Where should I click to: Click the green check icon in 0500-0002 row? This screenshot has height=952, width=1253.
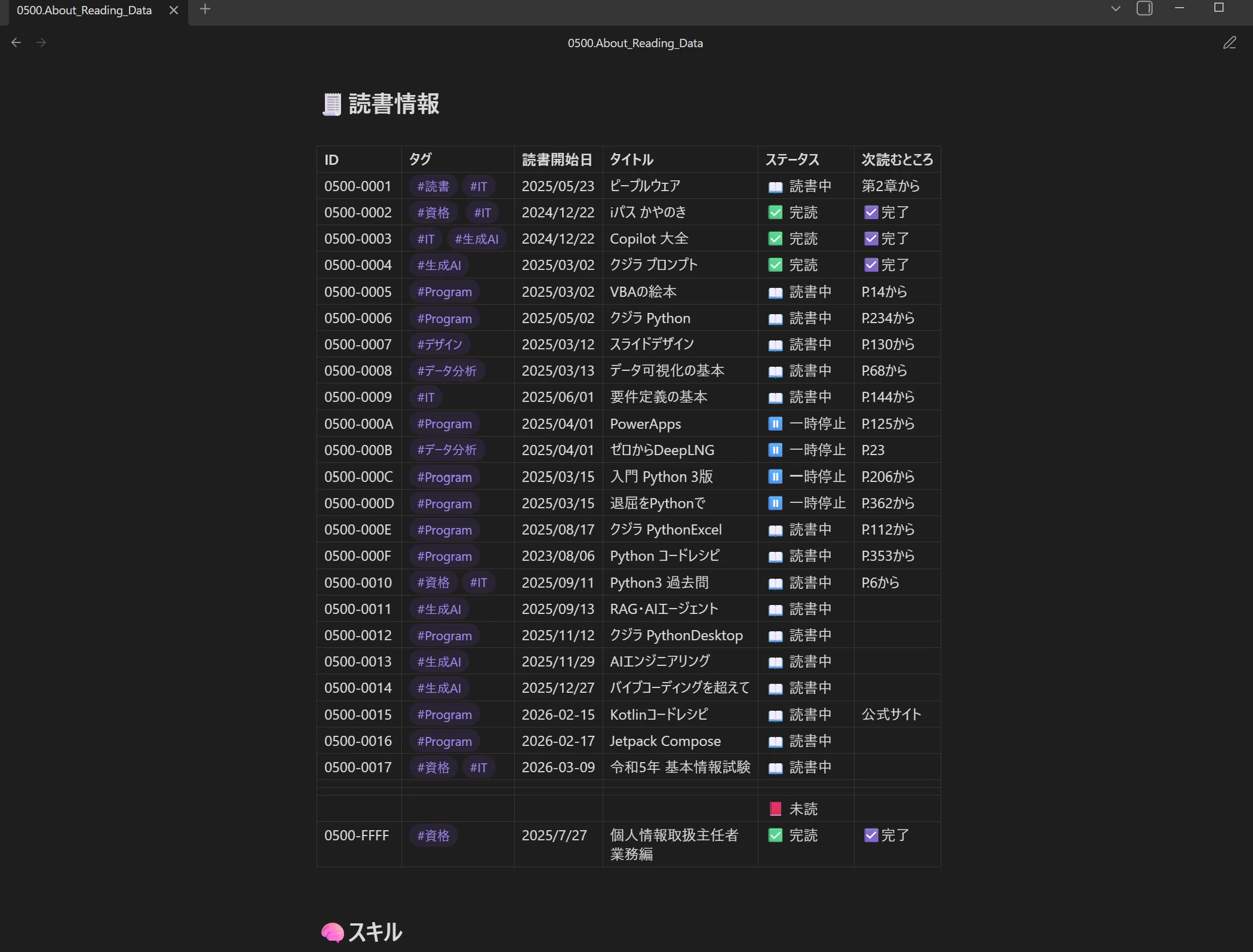coord(775,212)
